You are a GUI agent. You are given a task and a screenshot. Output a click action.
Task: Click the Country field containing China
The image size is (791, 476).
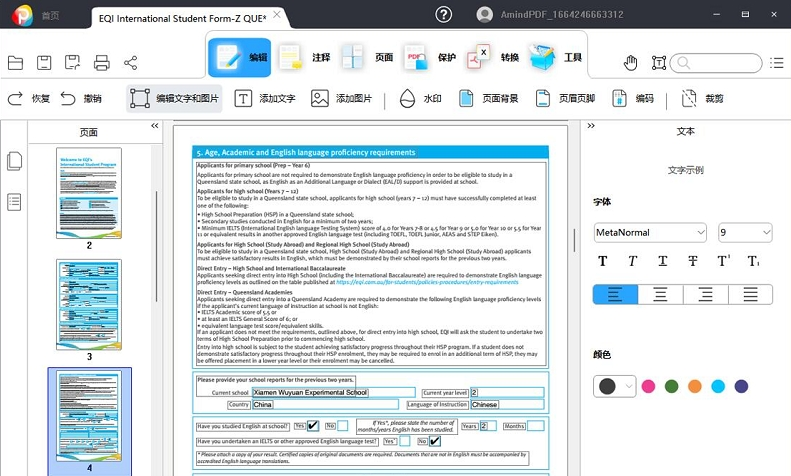325,404
